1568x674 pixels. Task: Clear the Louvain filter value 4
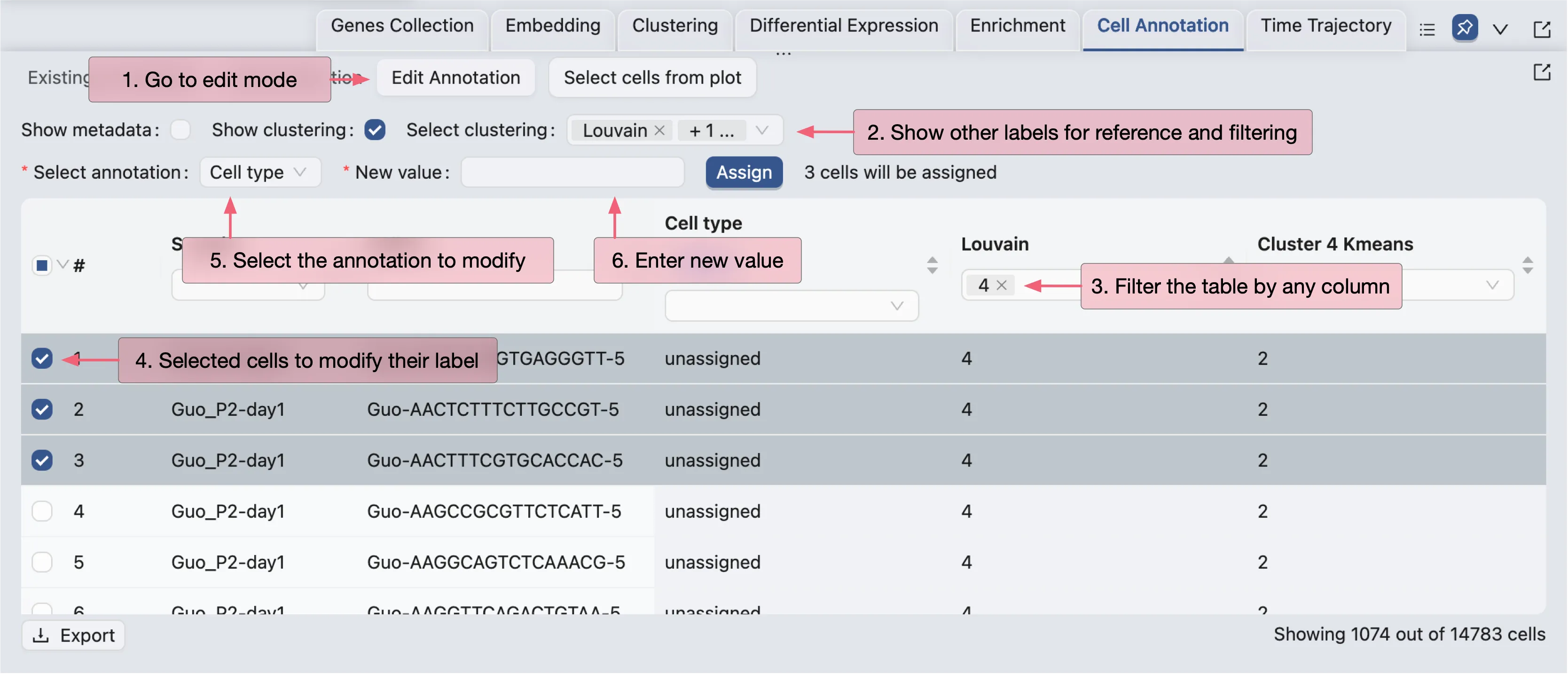[1001, 285]
